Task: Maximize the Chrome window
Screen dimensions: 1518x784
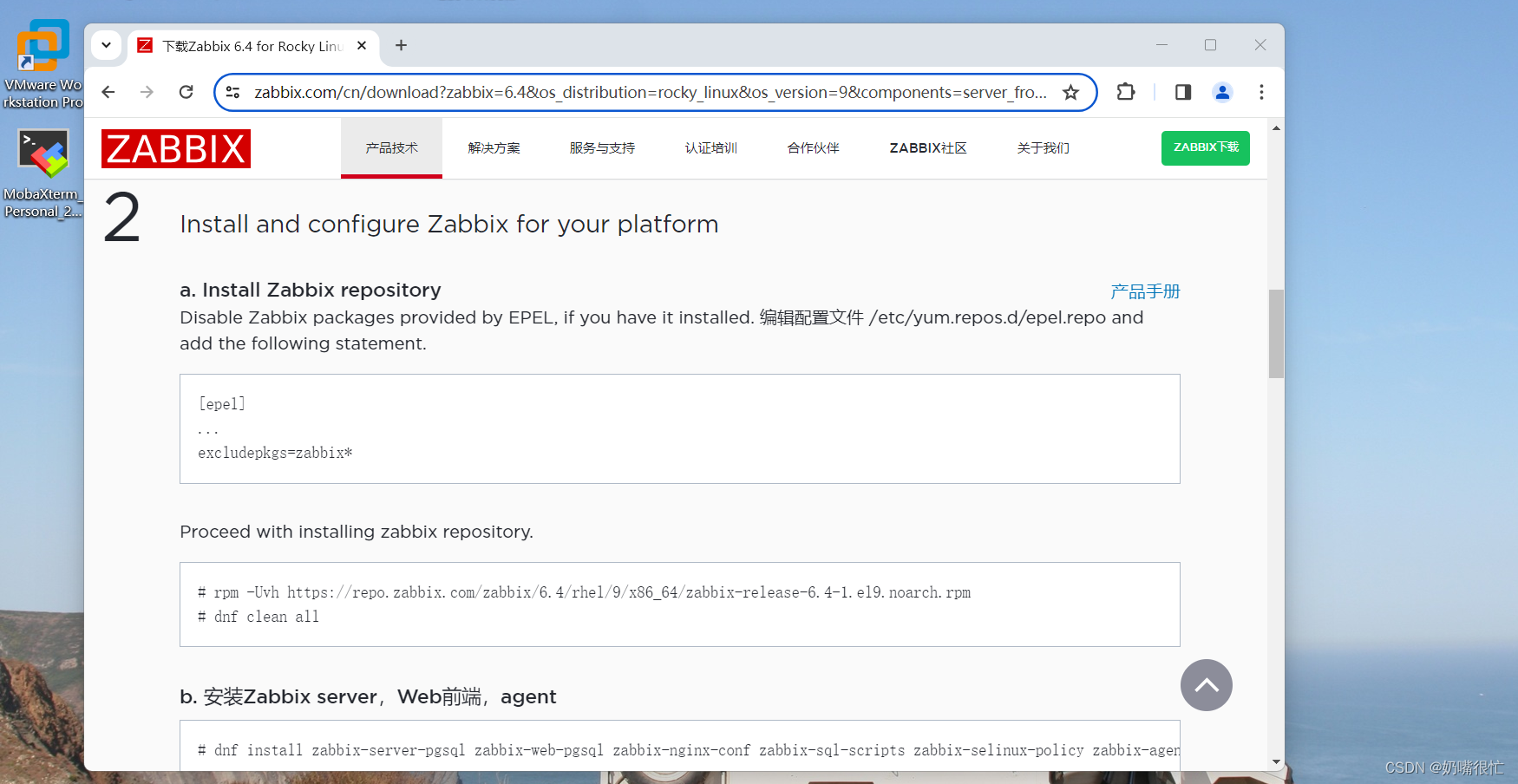Action: click(1210, 45)
